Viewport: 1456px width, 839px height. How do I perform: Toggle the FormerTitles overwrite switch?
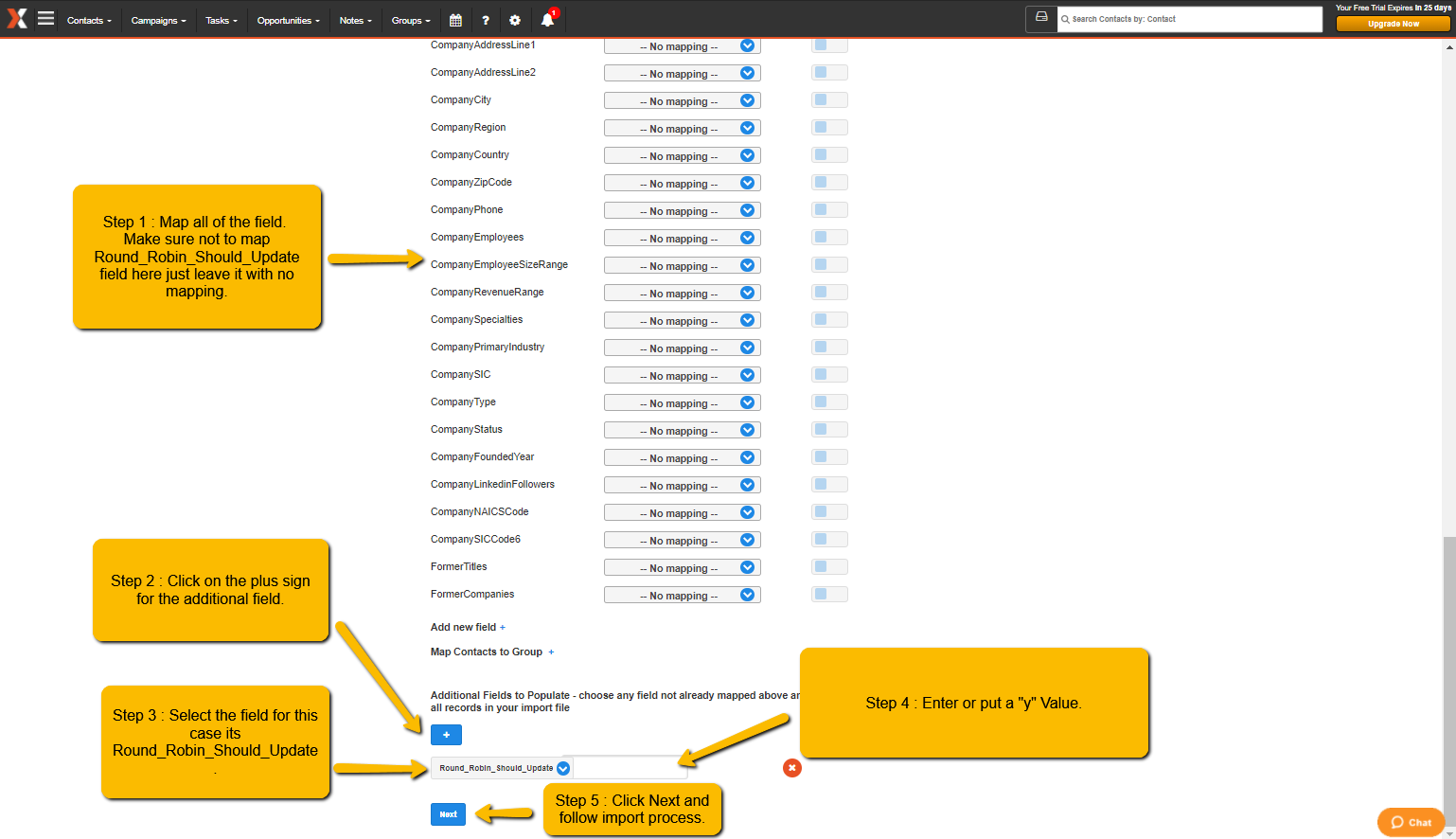[x=829, y=566]
